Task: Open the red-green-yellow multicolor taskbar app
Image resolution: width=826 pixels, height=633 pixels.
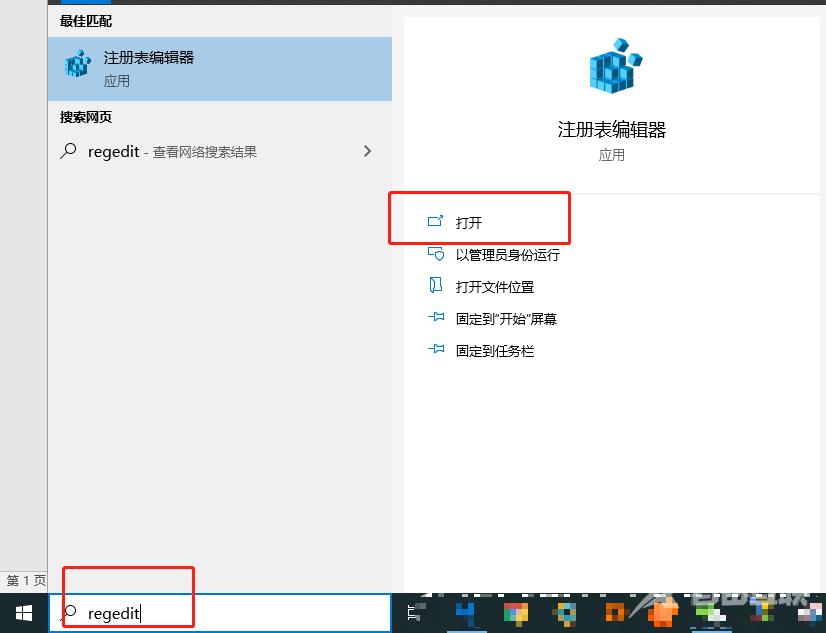Action: [x=516, y=614]
